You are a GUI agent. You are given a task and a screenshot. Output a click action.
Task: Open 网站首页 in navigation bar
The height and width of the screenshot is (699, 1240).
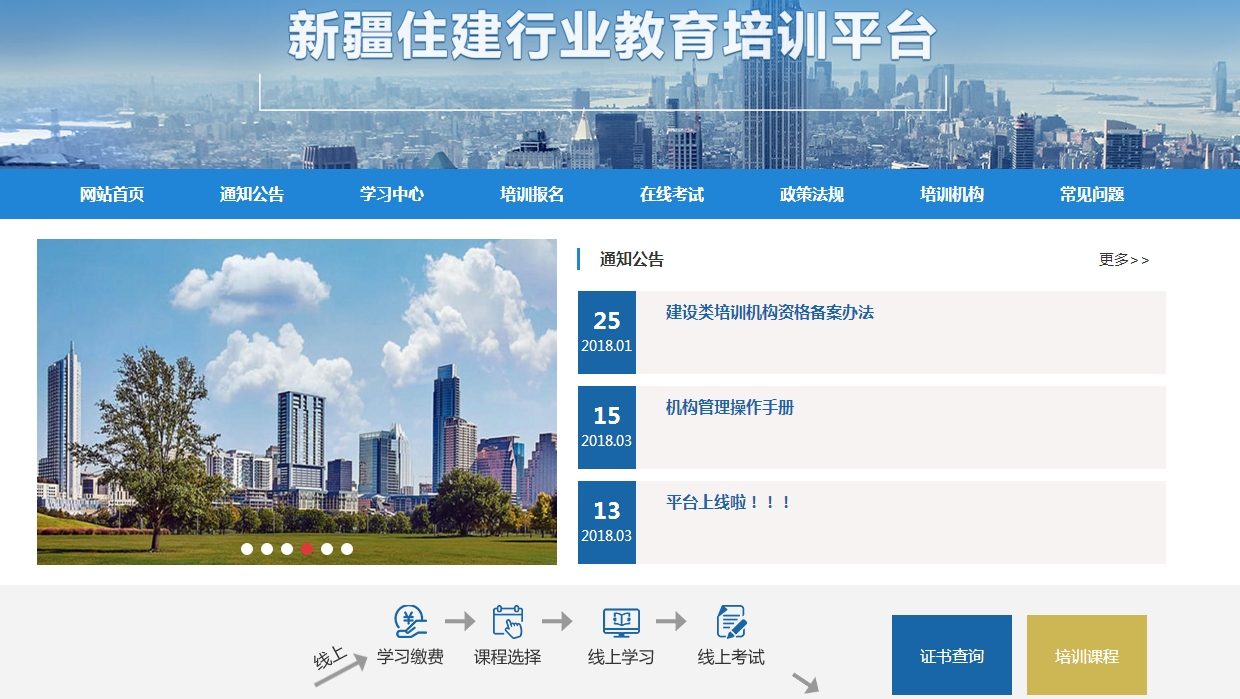[x=112, y=195]
